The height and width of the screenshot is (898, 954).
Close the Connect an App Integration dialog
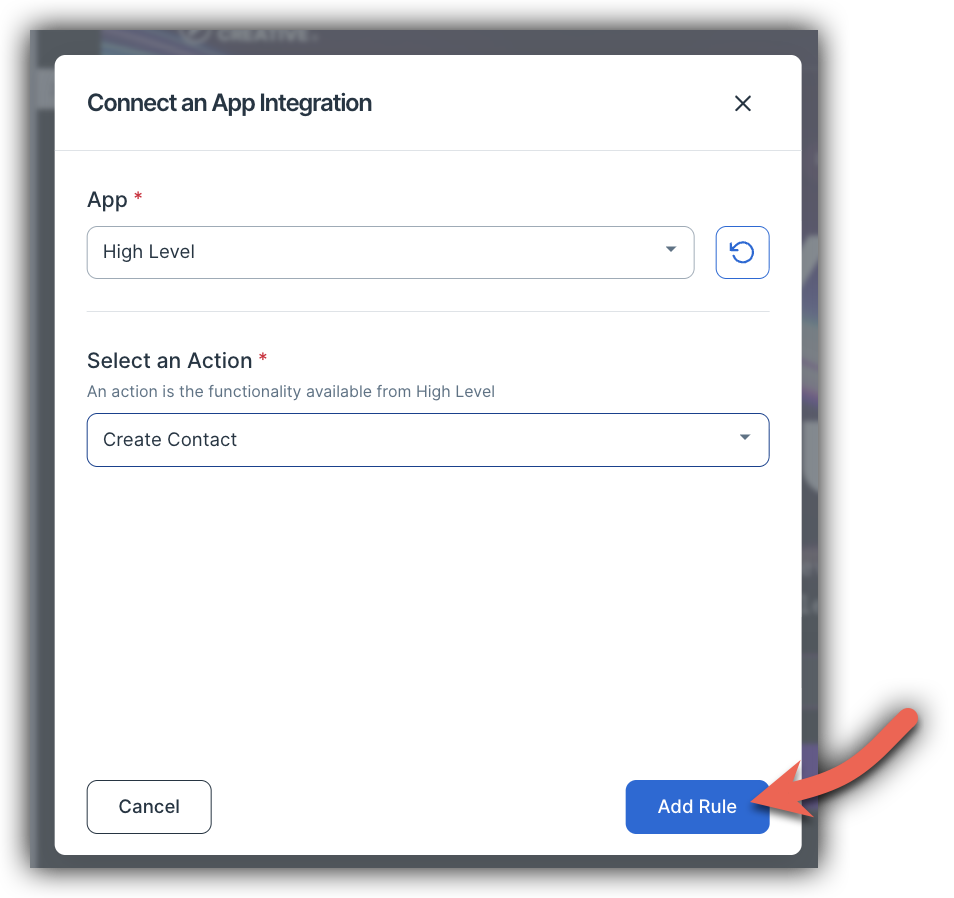point(742,103)
